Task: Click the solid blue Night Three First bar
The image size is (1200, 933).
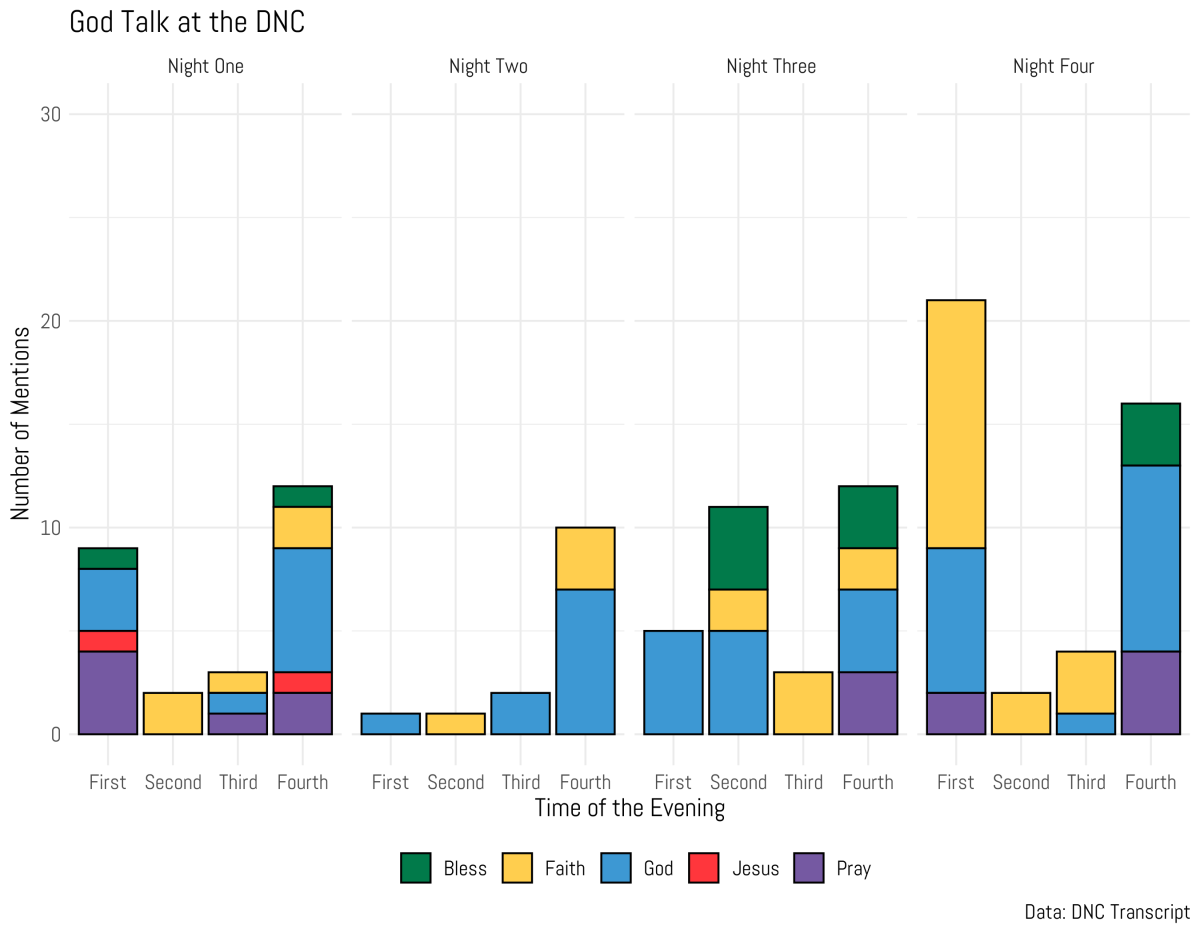Action: tap(673, 682)
